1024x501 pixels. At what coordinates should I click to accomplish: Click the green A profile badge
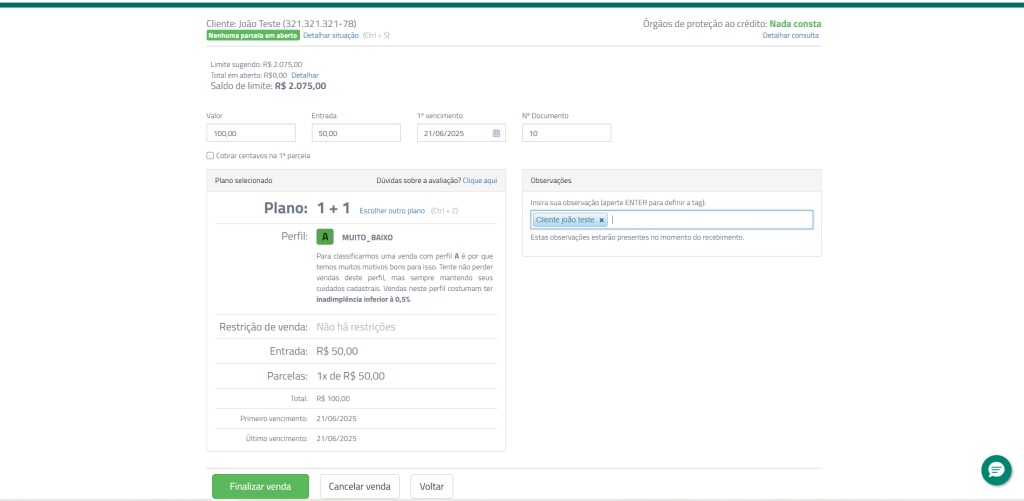(x=324, y=237)
